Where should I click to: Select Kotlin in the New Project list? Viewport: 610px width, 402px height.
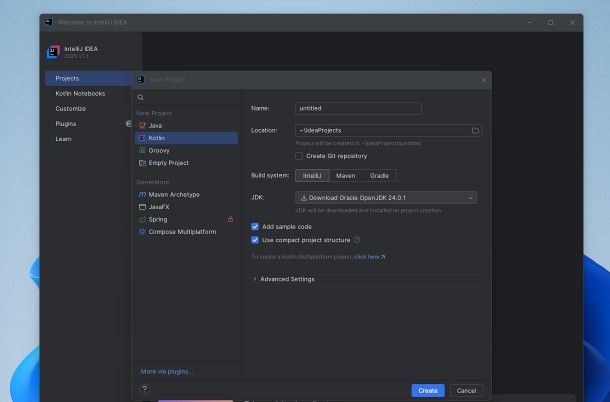tap(157, 138)
